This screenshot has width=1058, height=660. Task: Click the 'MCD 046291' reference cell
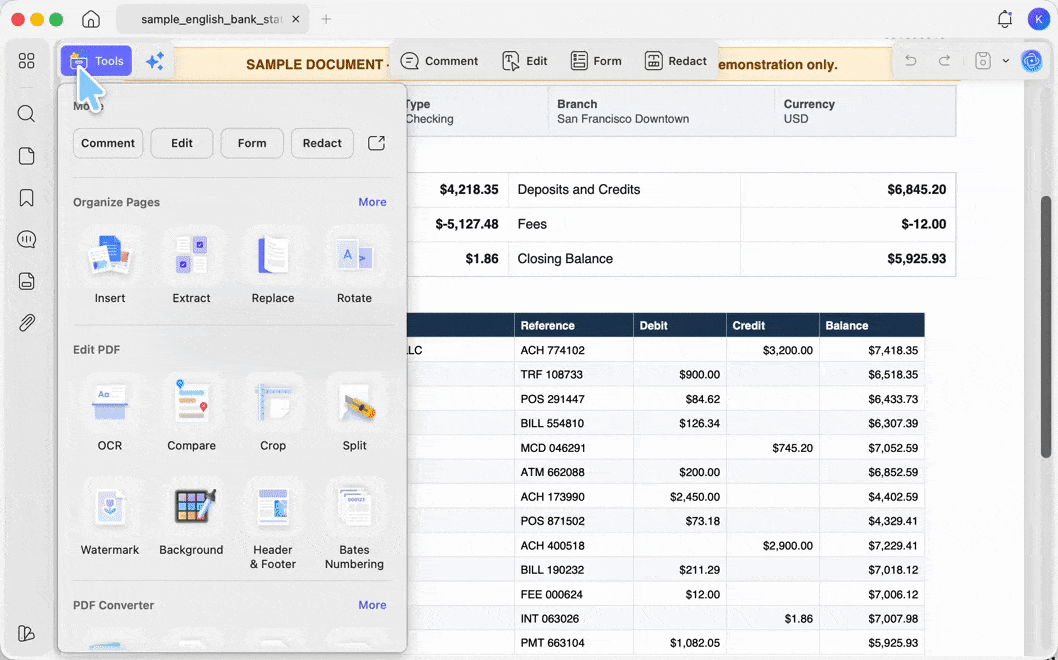[553, 448]
